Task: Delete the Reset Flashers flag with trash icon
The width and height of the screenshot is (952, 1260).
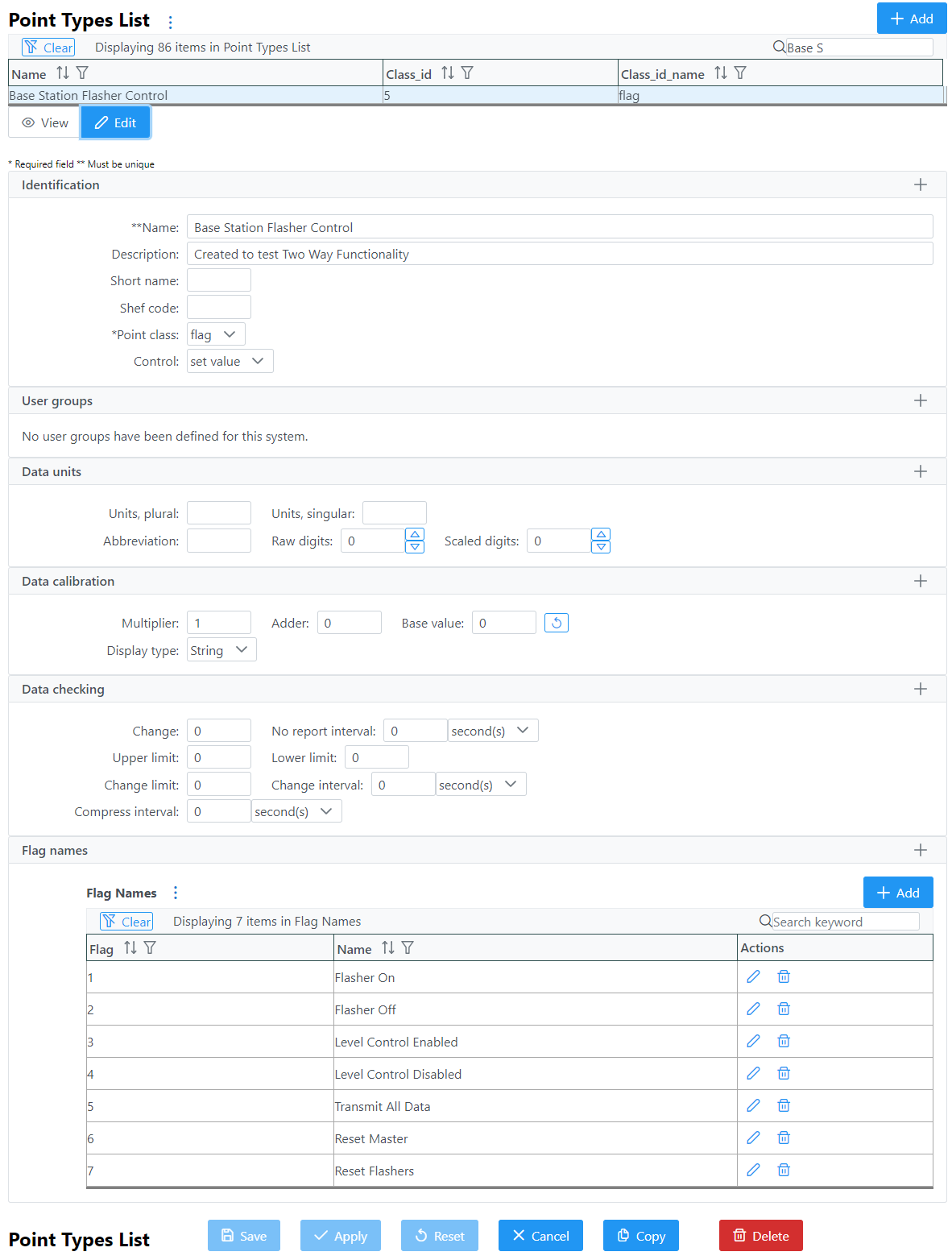Action: point(784,1170)
